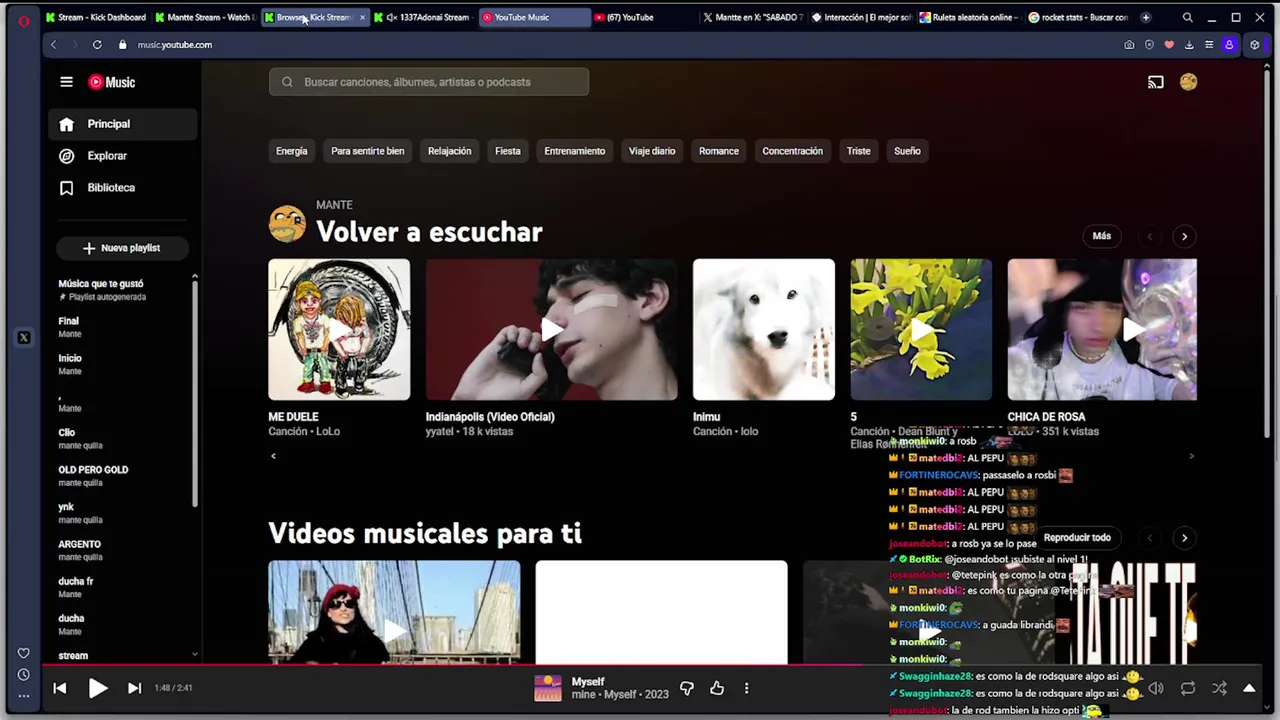Open the hamburger guide menu
This screenshot has width=1280, height=720.
(66, 82)
